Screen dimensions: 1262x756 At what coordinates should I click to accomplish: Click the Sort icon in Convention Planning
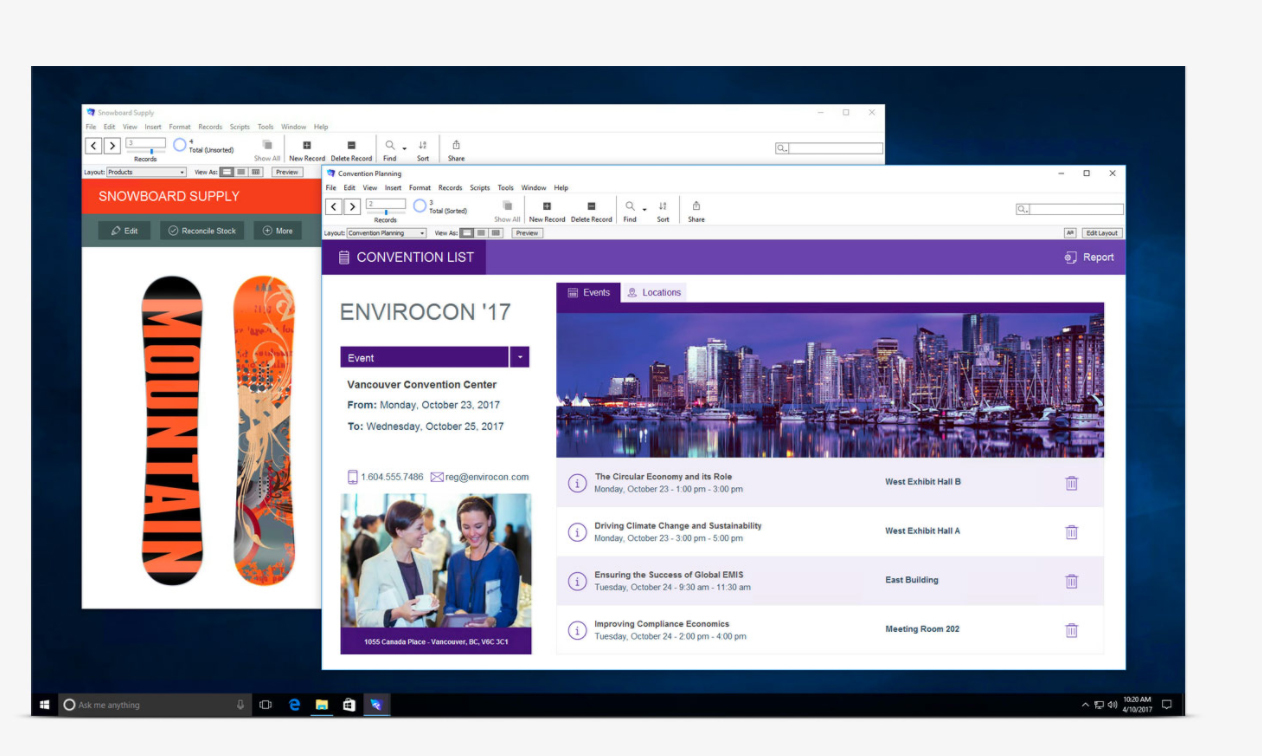pyautogui.click(x=662, y=206)
